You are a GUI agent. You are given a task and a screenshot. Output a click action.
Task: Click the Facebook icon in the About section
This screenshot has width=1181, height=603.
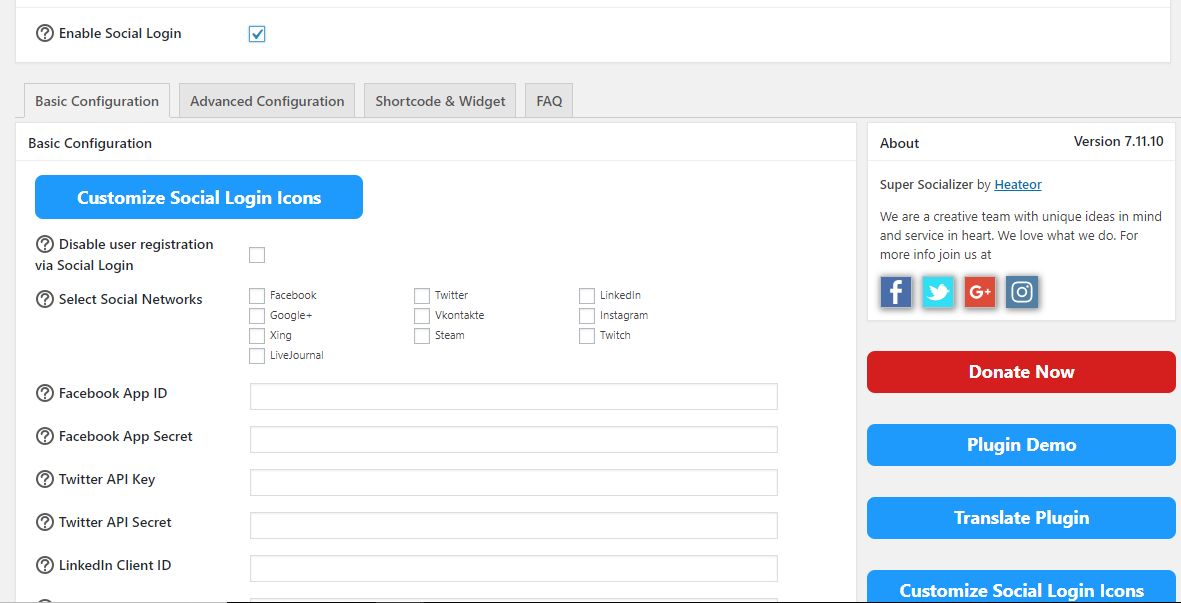click(x=895, y=291)
